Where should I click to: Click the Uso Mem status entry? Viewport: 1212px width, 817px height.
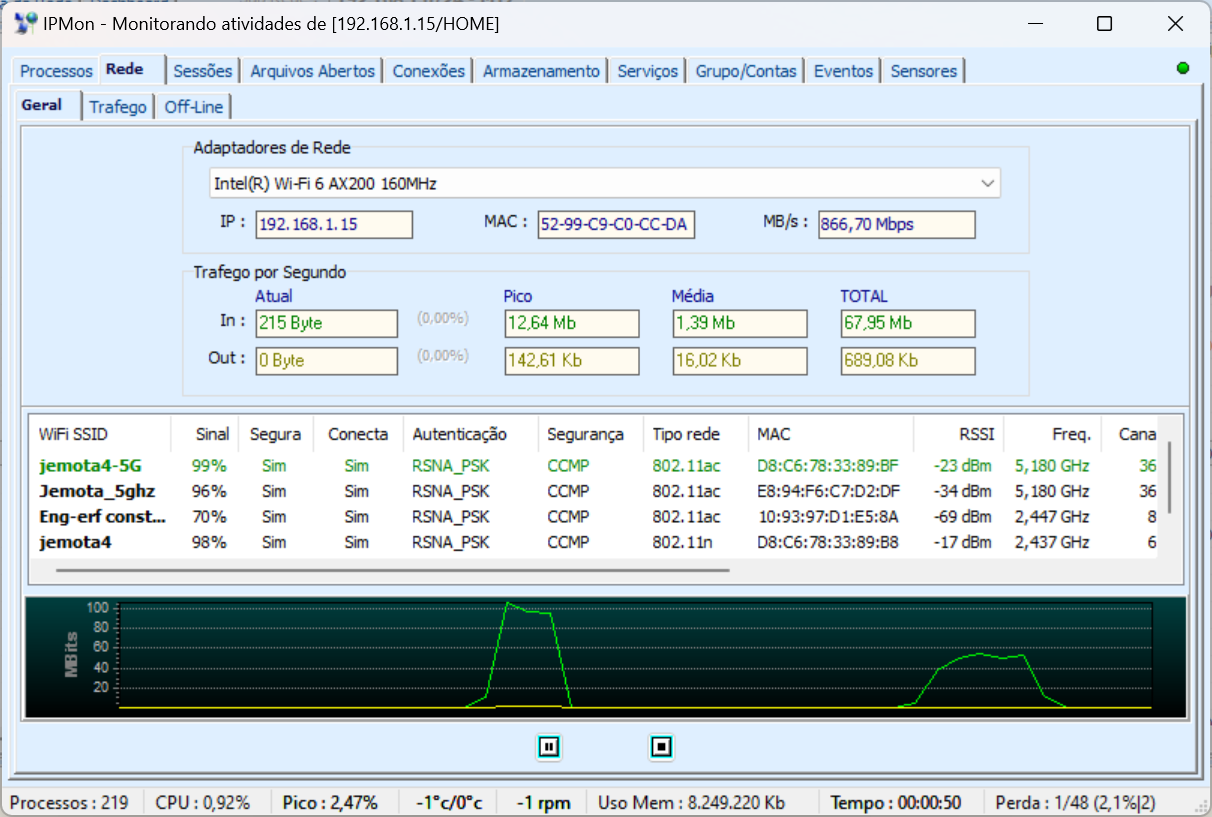(702, 803)
